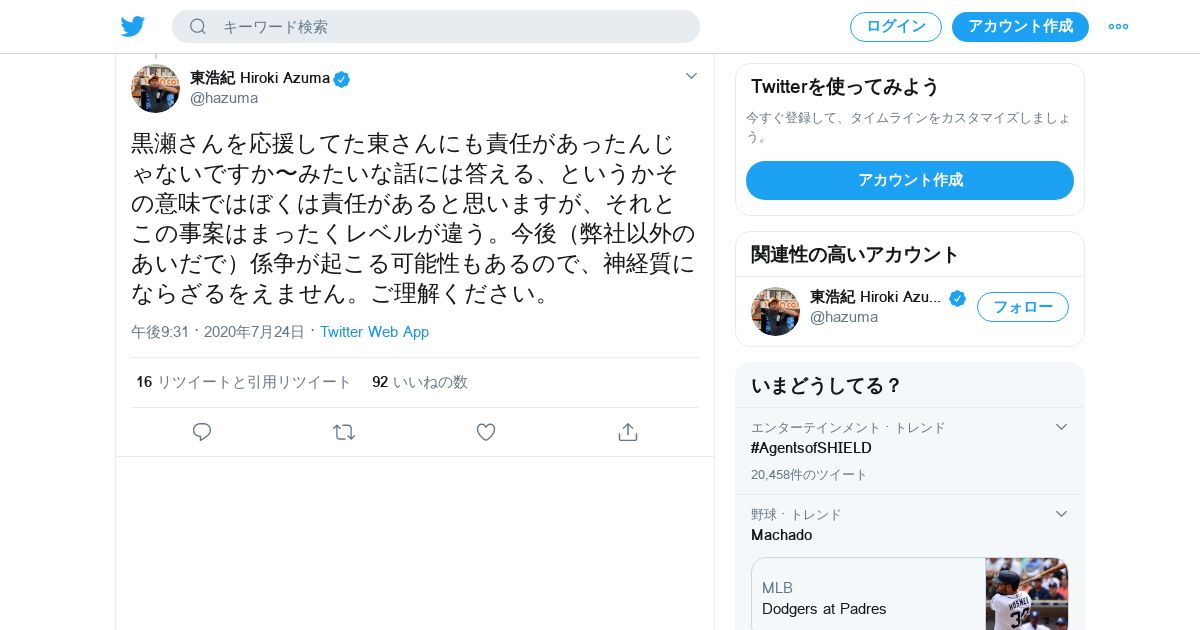Image resolution: width=1200 pixels, height=630 pixels.
Task: Expand options for Machado trend
Action: pyautogui.click(x=1062, y=514)
